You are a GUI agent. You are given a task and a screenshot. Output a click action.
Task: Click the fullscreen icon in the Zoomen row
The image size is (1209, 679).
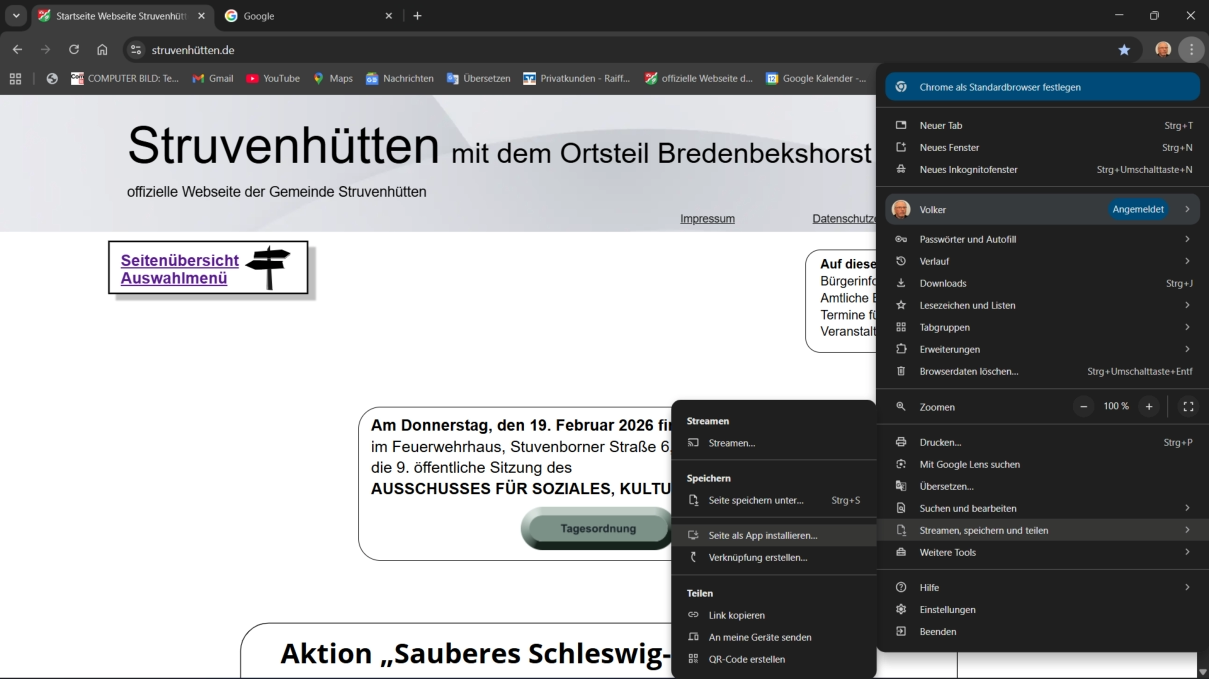coord(1187,407)
